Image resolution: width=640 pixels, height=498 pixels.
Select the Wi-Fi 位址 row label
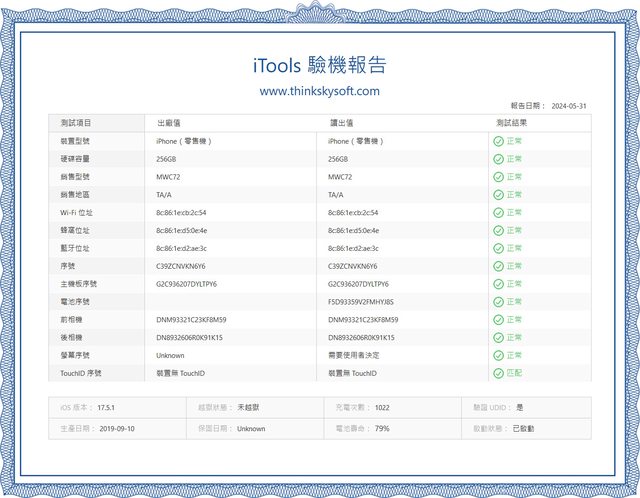point(76,213)
